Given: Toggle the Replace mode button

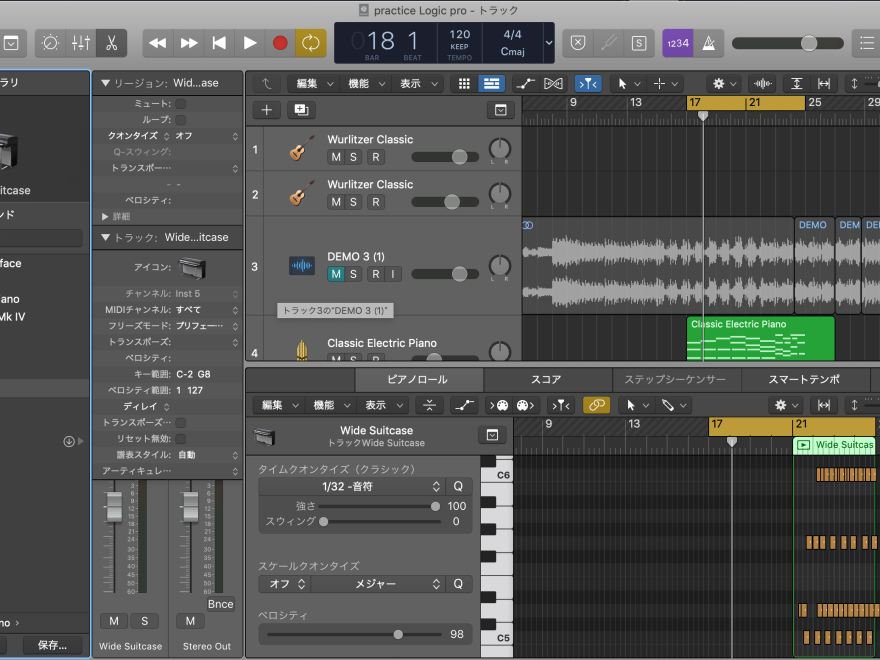Looking at the screenshot, I should 578,43.
